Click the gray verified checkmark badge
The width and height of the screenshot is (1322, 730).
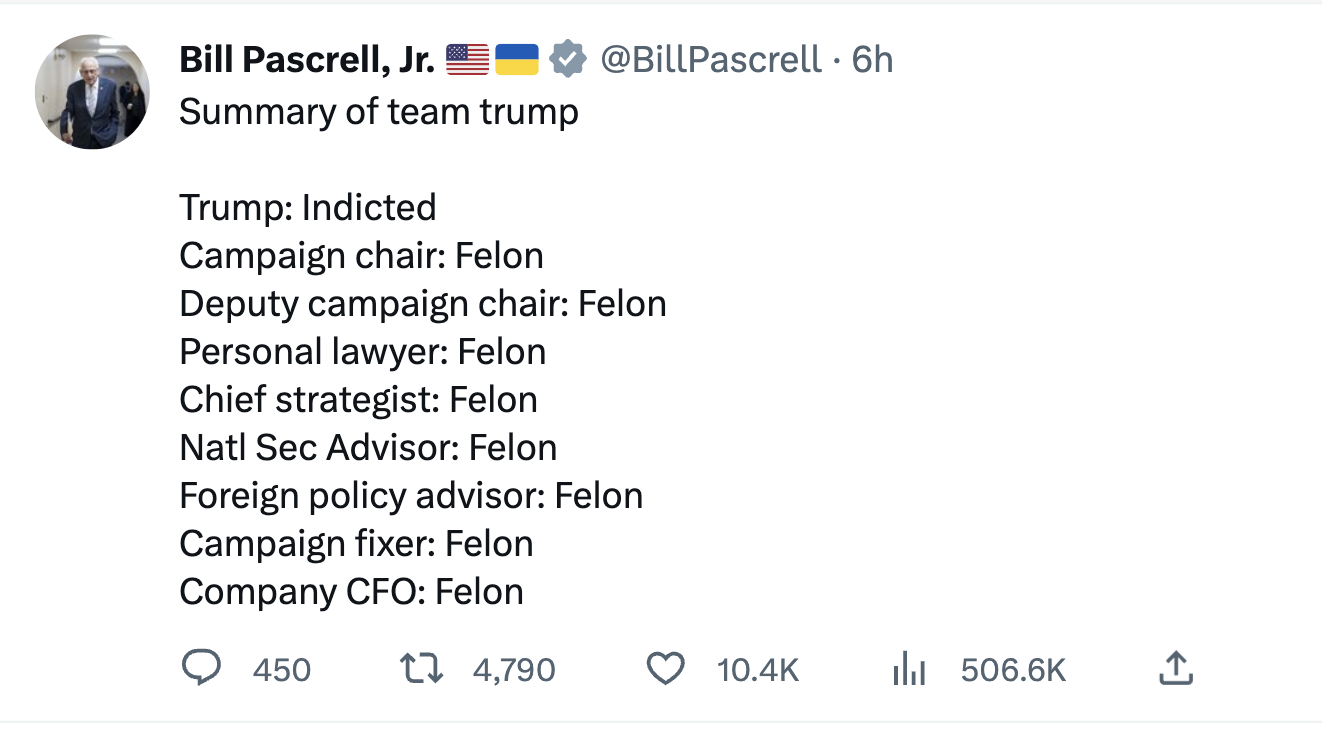[x=568, y=60]
